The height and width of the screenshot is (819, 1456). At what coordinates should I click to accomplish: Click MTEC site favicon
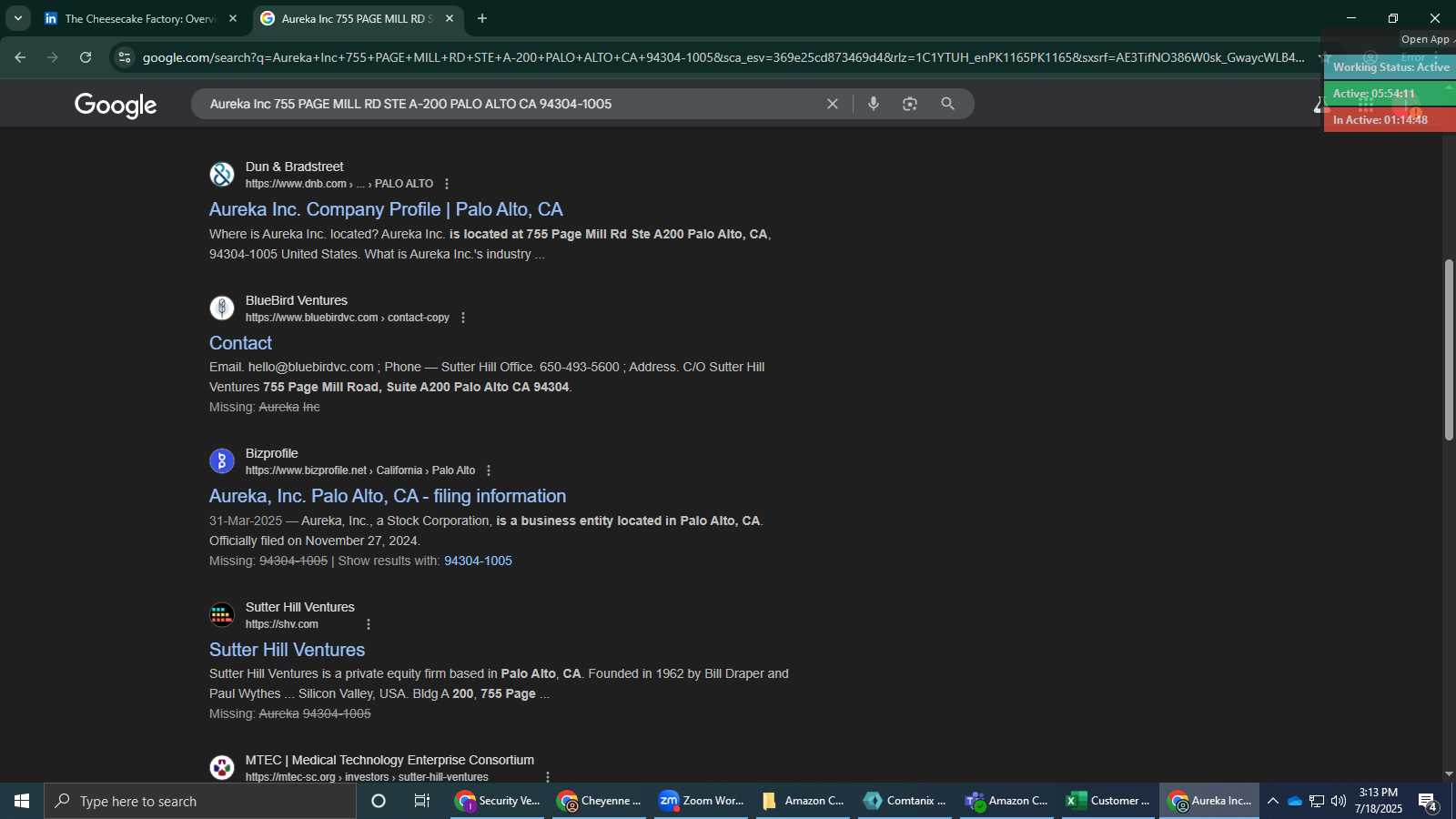[x=222, y=767]
